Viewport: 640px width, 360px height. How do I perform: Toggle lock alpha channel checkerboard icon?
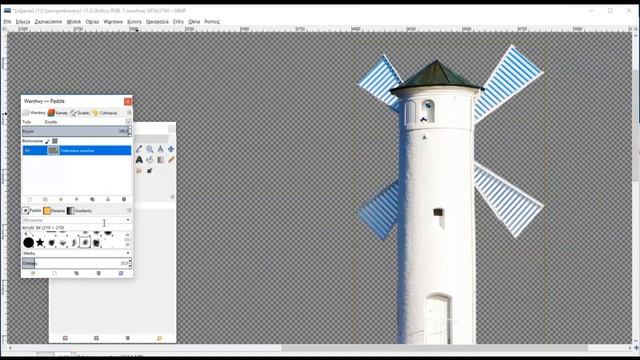point(55,141)
